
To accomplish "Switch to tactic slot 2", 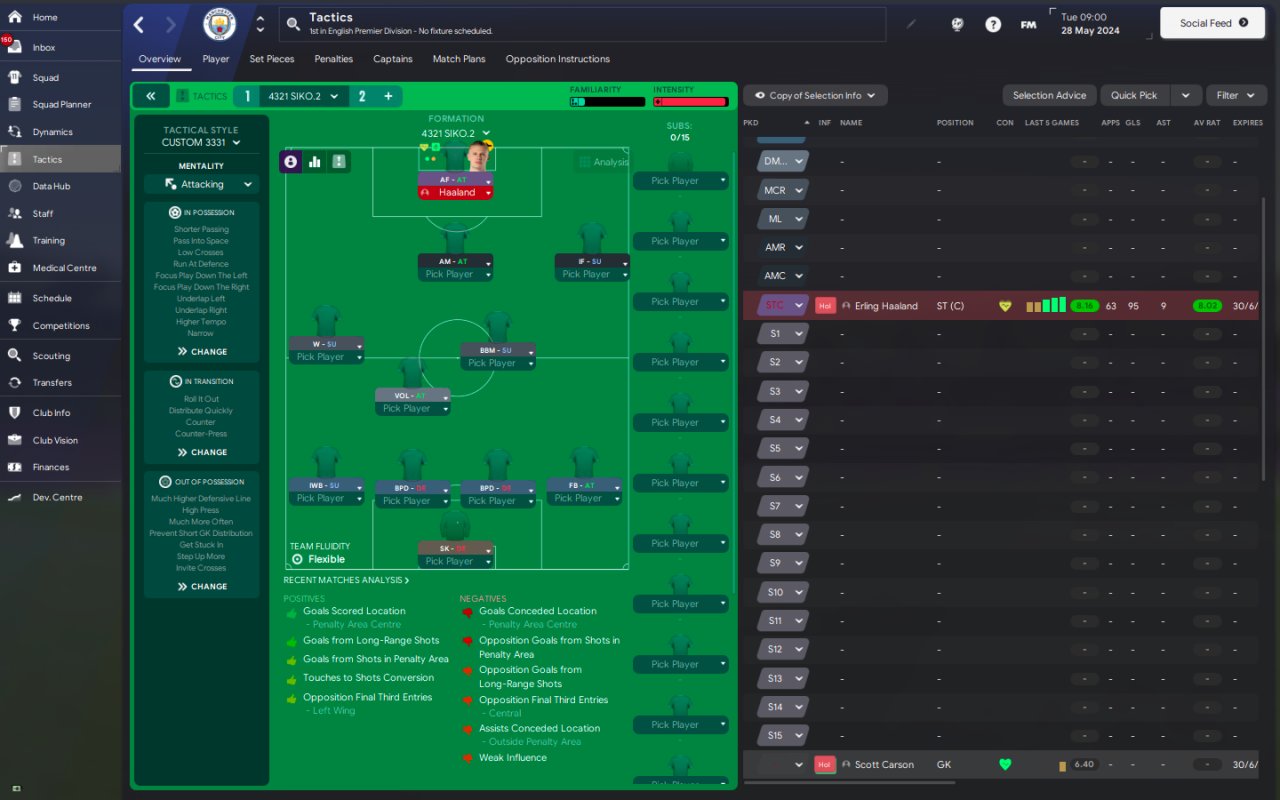I will point(362,96).
